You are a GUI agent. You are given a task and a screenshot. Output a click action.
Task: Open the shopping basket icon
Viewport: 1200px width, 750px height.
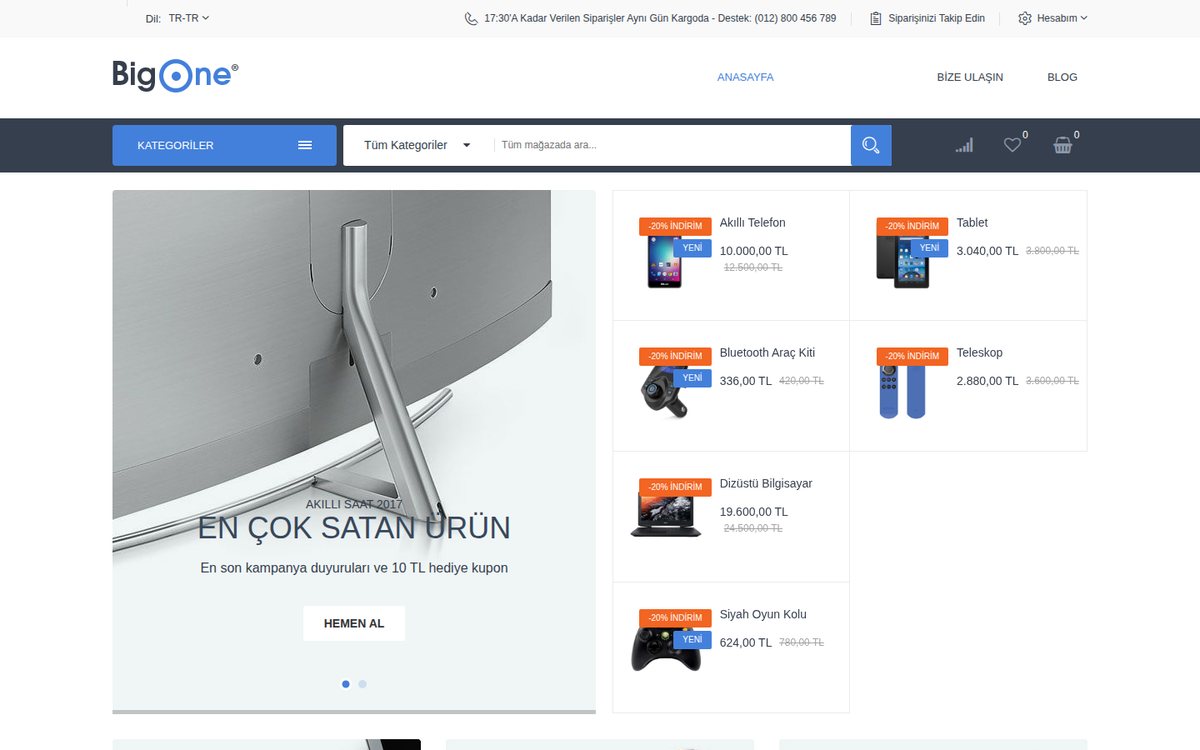coord(1063,145)
